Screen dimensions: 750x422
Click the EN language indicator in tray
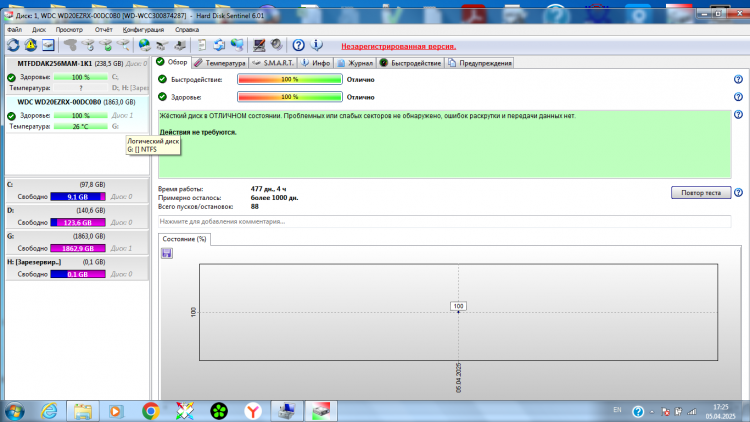pos(617,410)
